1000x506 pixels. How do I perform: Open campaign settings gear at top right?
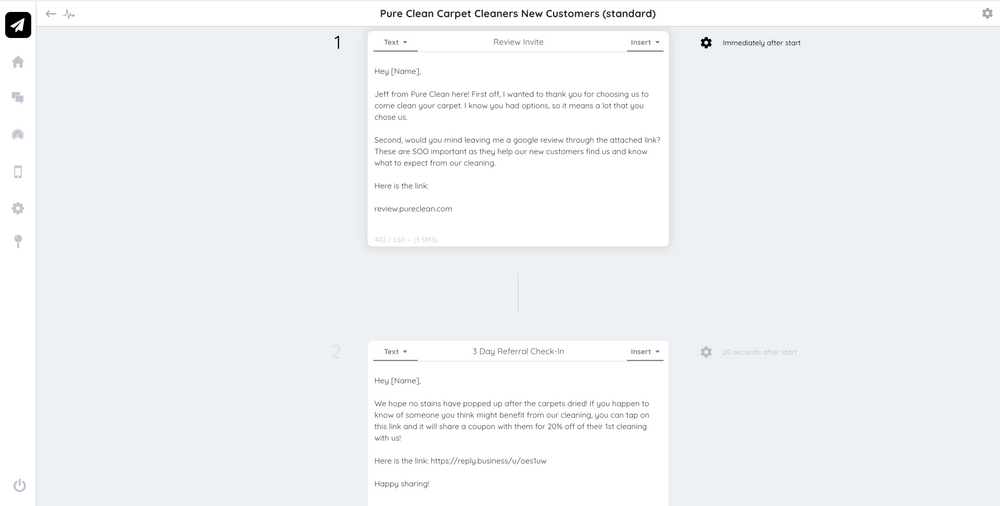(987, 14)
